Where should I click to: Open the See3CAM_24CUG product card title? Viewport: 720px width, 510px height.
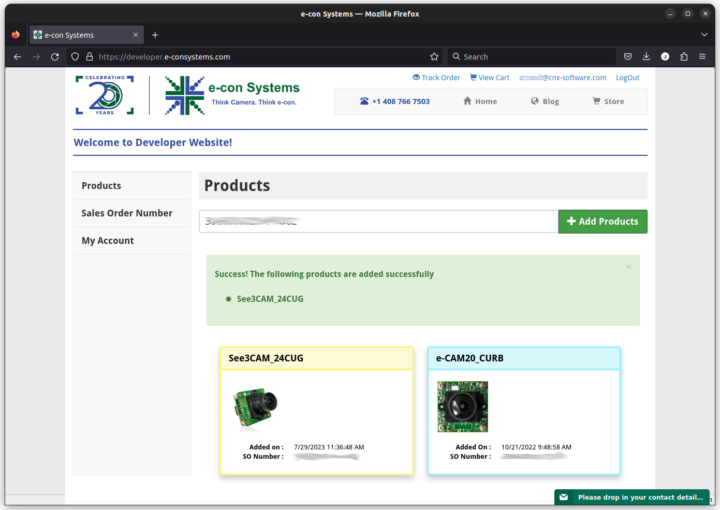(x=266, y=358)
